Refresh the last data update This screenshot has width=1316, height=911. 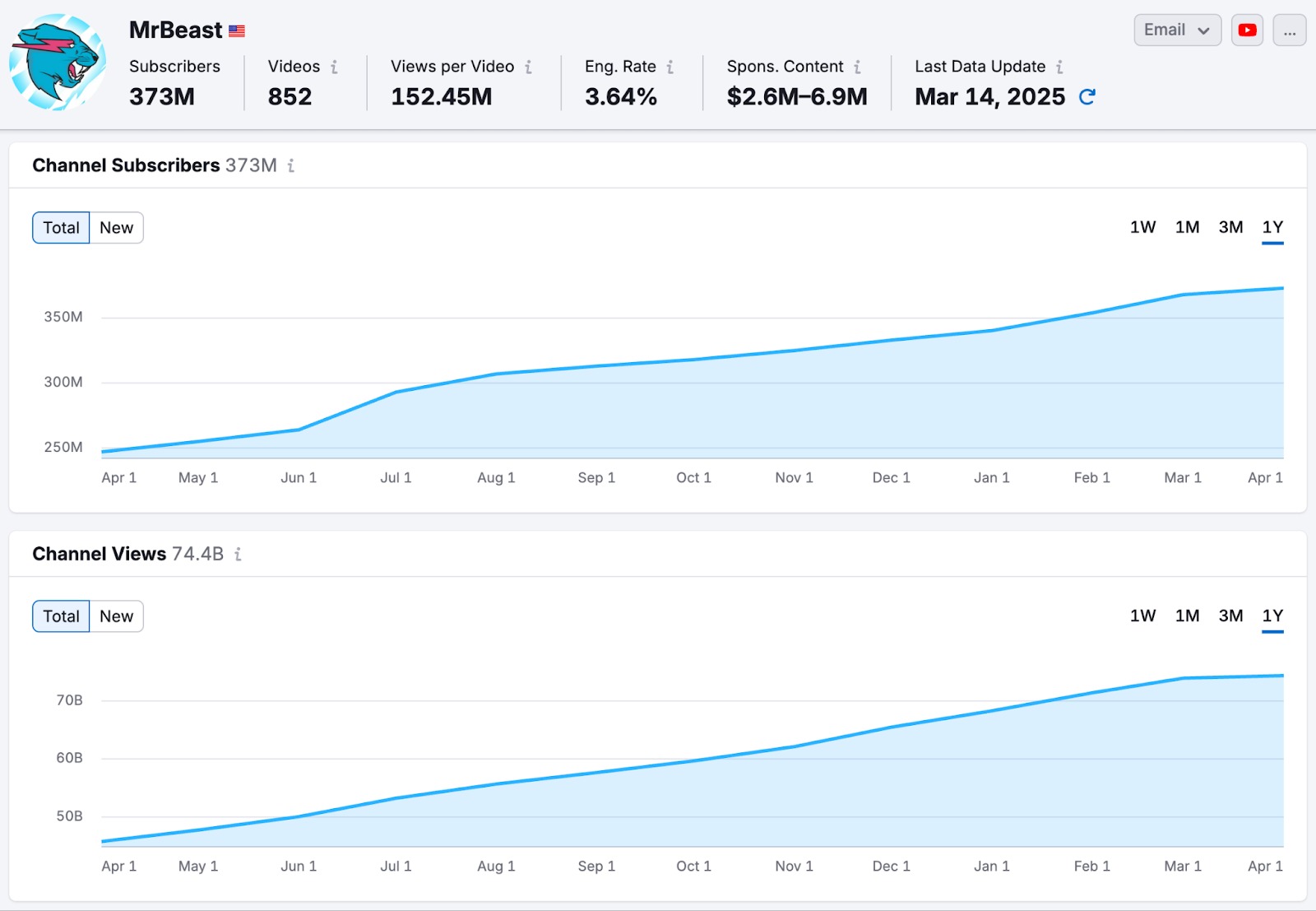click(x=1087, y=97)
